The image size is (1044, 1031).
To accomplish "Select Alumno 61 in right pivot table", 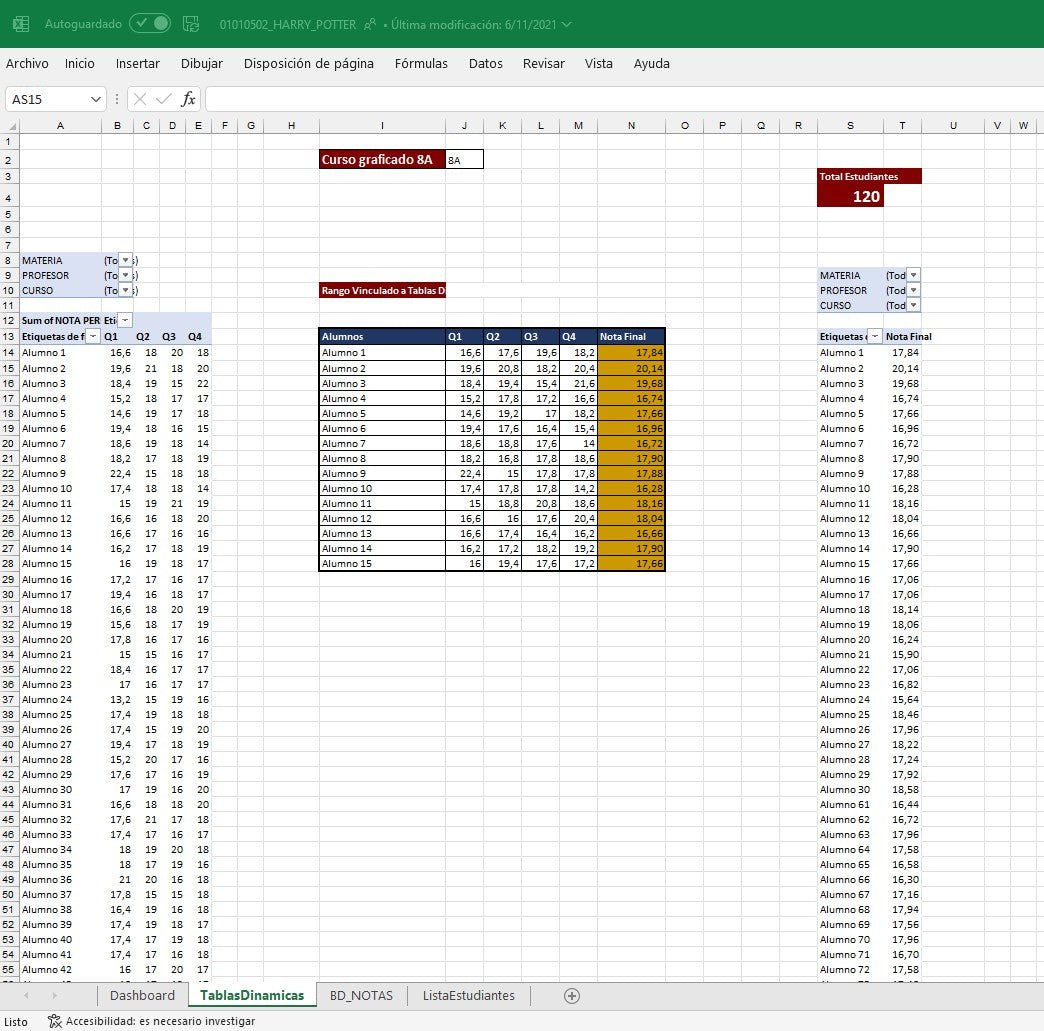I will tap(850, 805).
